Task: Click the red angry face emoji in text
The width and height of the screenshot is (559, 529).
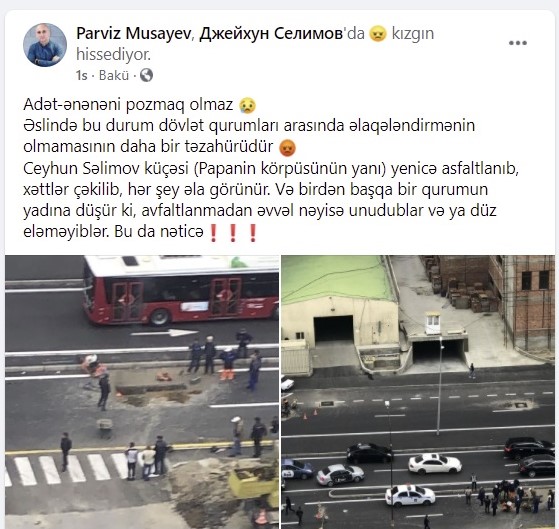Action: click(287, 148)
